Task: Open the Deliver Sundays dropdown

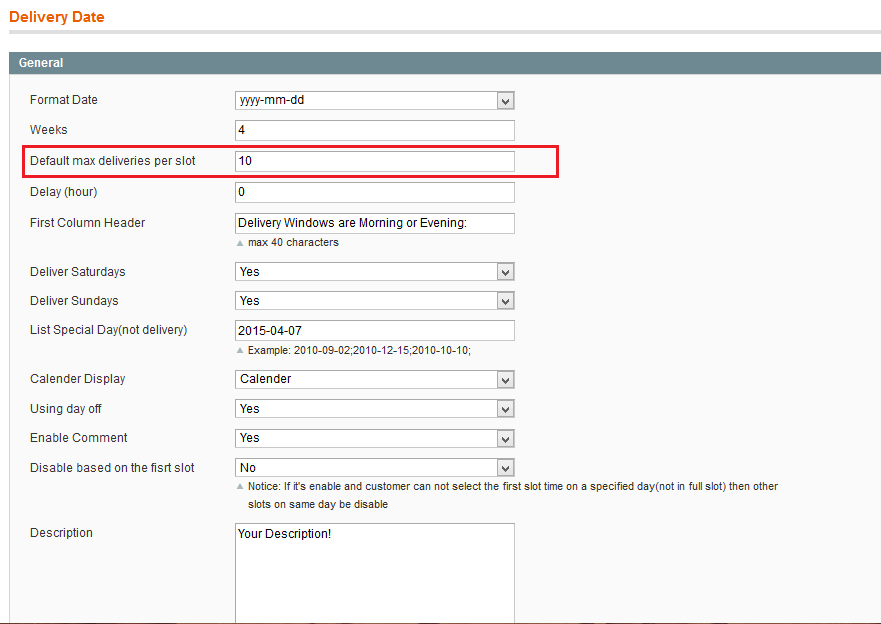Action: coord(375,301)
